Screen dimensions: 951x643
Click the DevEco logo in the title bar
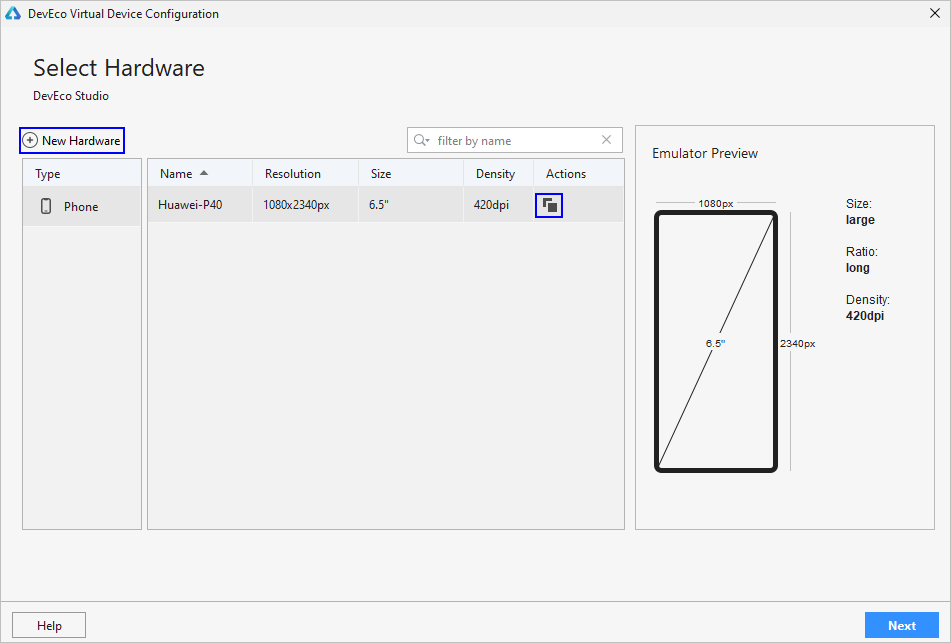(x=13, y=14)
